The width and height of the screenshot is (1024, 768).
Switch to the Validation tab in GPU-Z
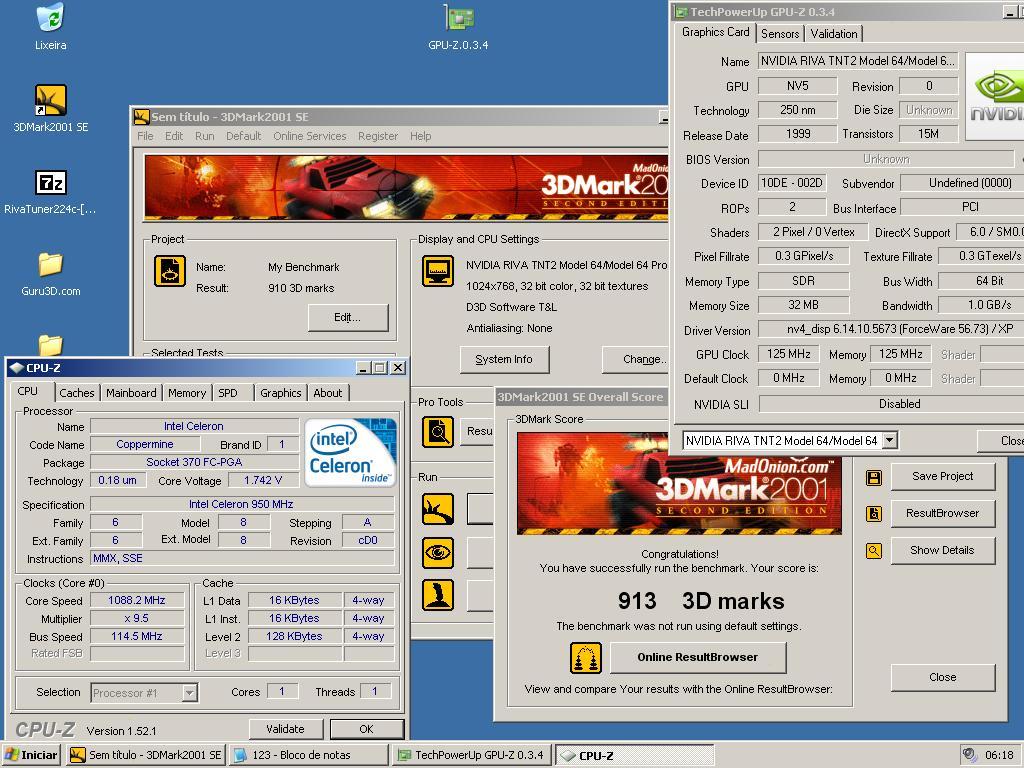pos(834,34)
